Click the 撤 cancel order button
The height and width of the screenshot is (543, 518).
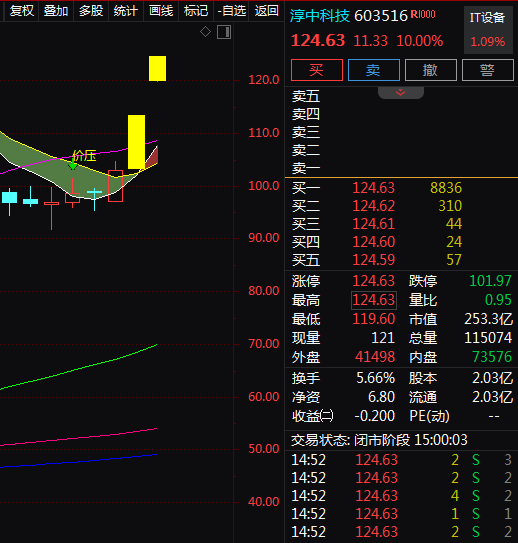[x=431, y=70]
